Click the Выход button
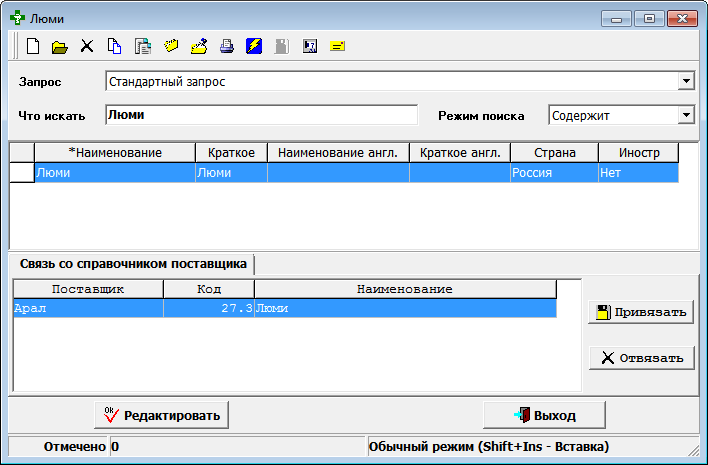708x465 pixels. coord(543,414)
